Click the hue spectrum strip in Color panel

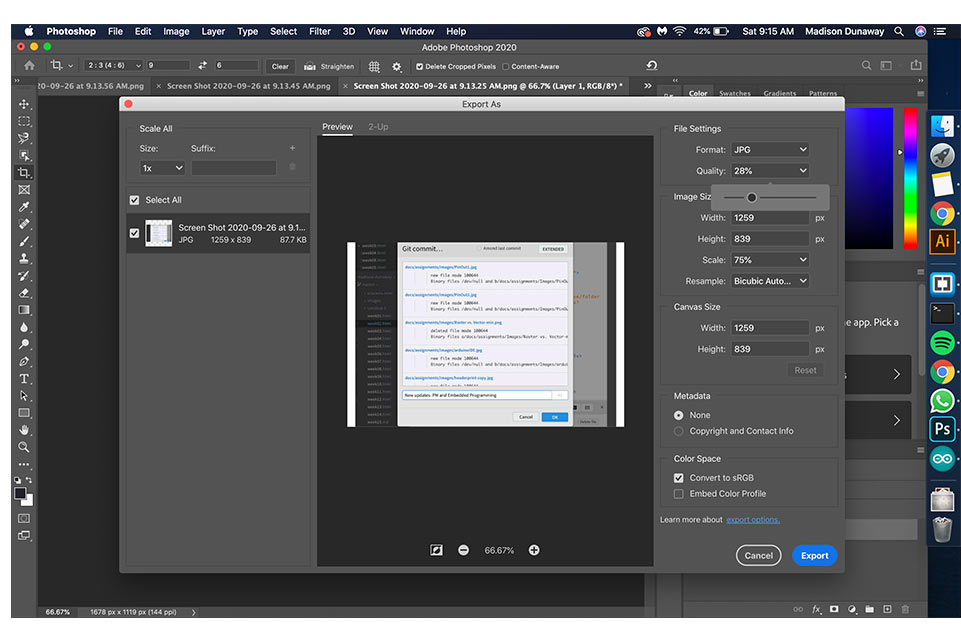pos(911,178)
